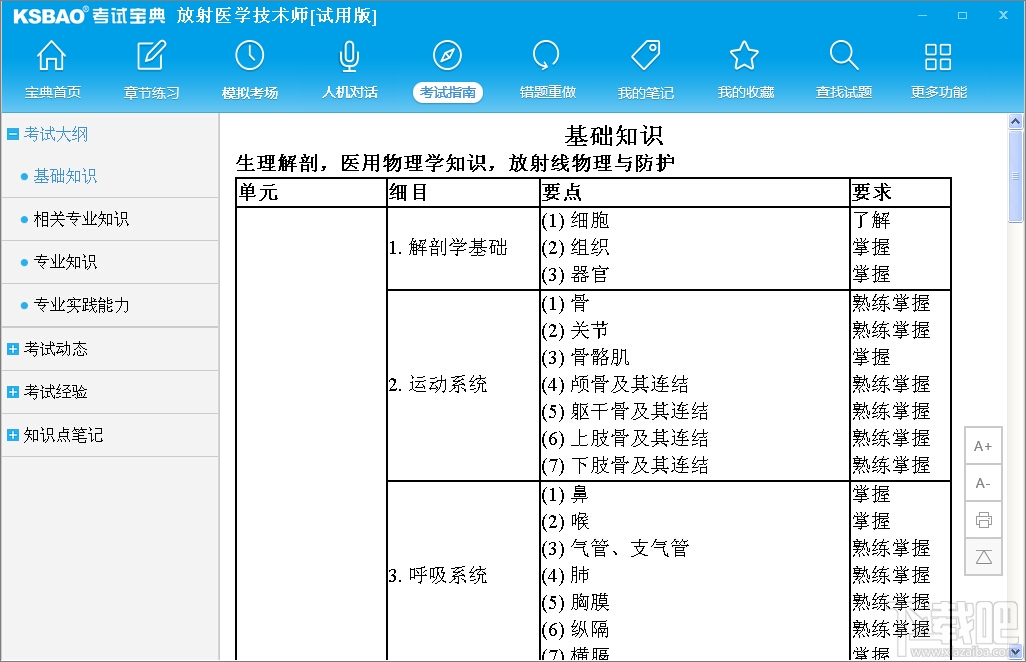Image resolution: width=1026 pixels, height=662 pixels.
Task: Increase font size with A+ button
Action: click(983, 446)
